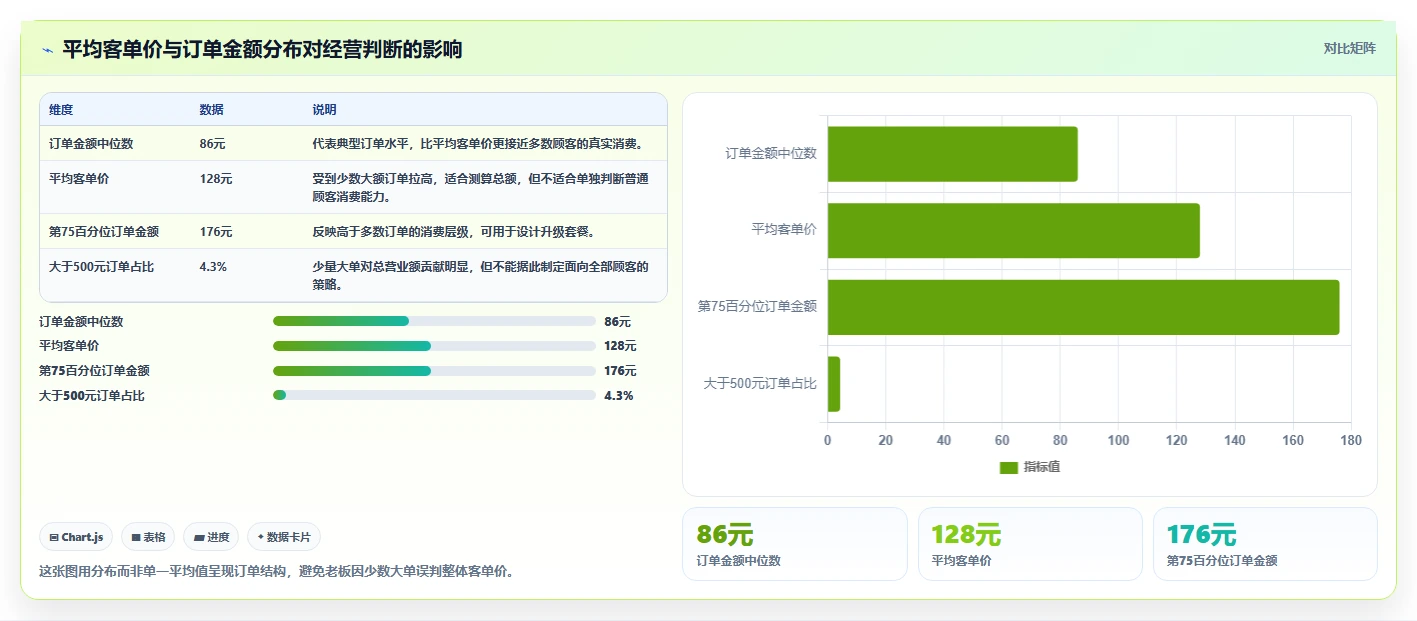Open the 128元 平均客单价 data card
Viewport: 1417px width, 621px height.
1030,544
